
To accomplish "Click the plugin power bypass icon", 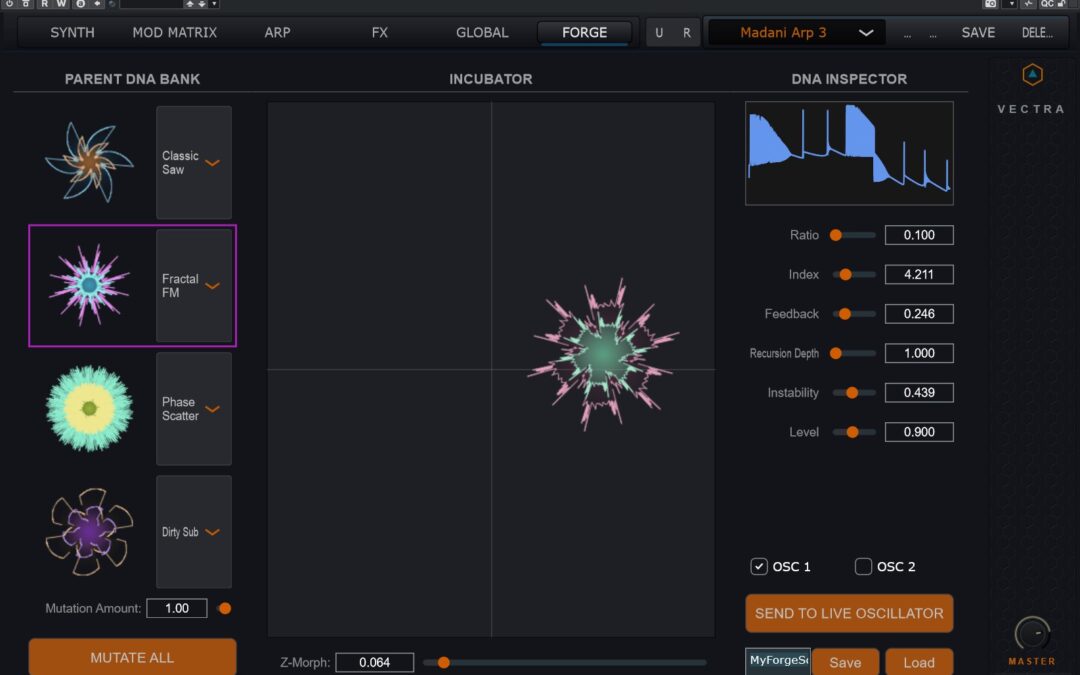I will (x=9, y=4).
